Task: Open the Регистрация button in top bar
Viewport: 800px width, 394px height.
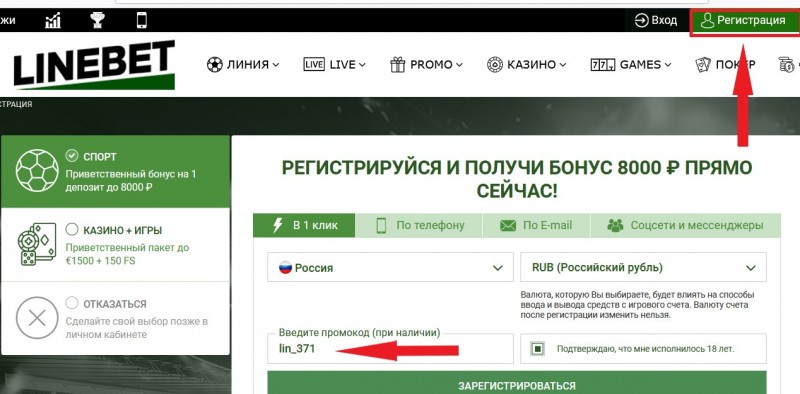Action: pyautogui.click(x=744, y=22)
